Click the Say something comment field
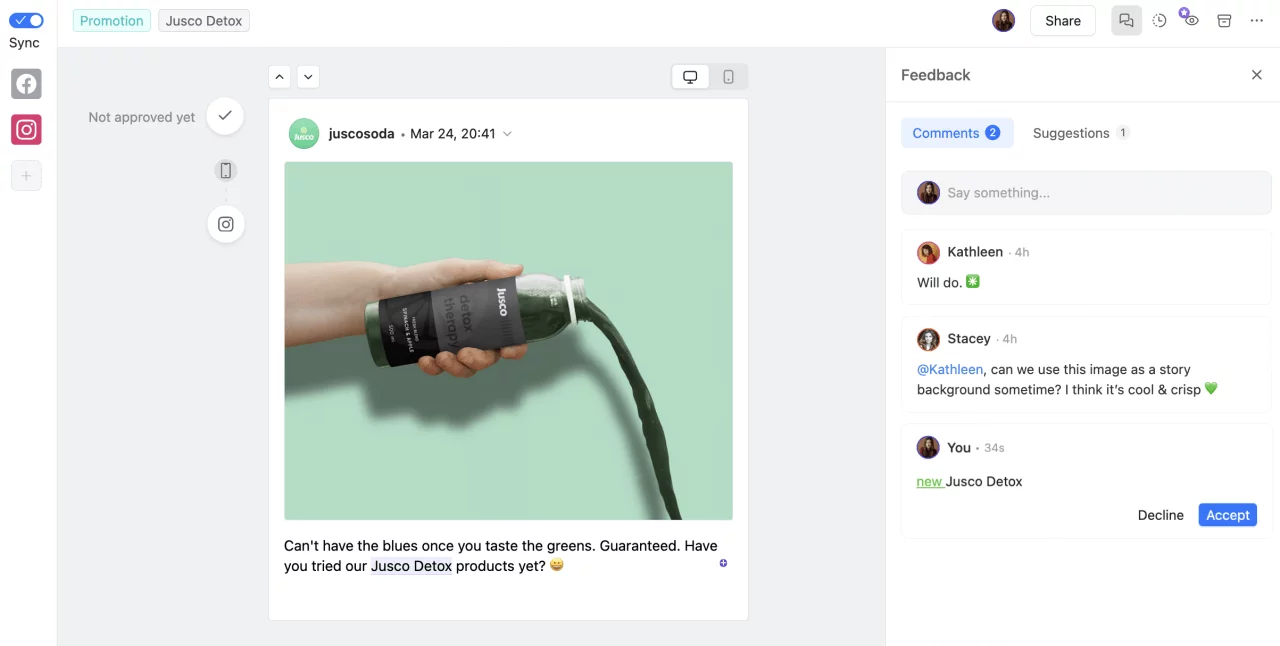 point(1086,192)
